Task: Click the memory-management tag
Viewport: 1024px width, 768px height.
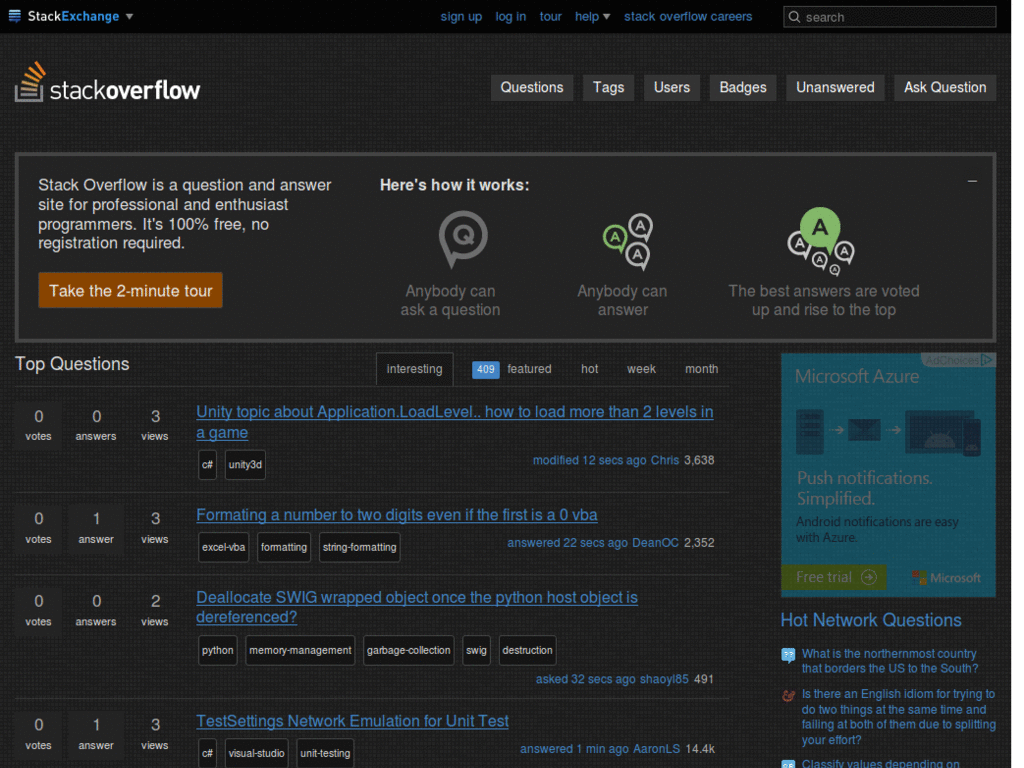Action: 300,650
